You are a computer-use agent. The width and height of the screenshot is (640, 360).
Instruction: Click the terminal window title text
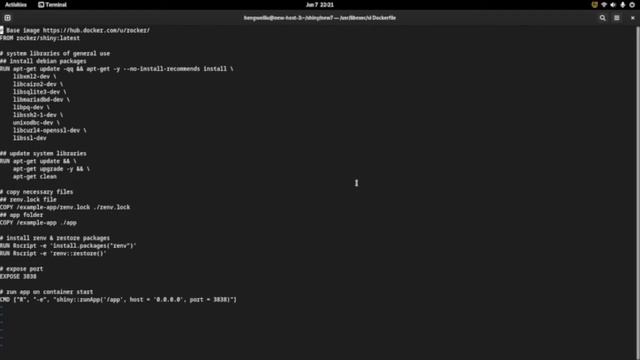[x=320, y=18]
